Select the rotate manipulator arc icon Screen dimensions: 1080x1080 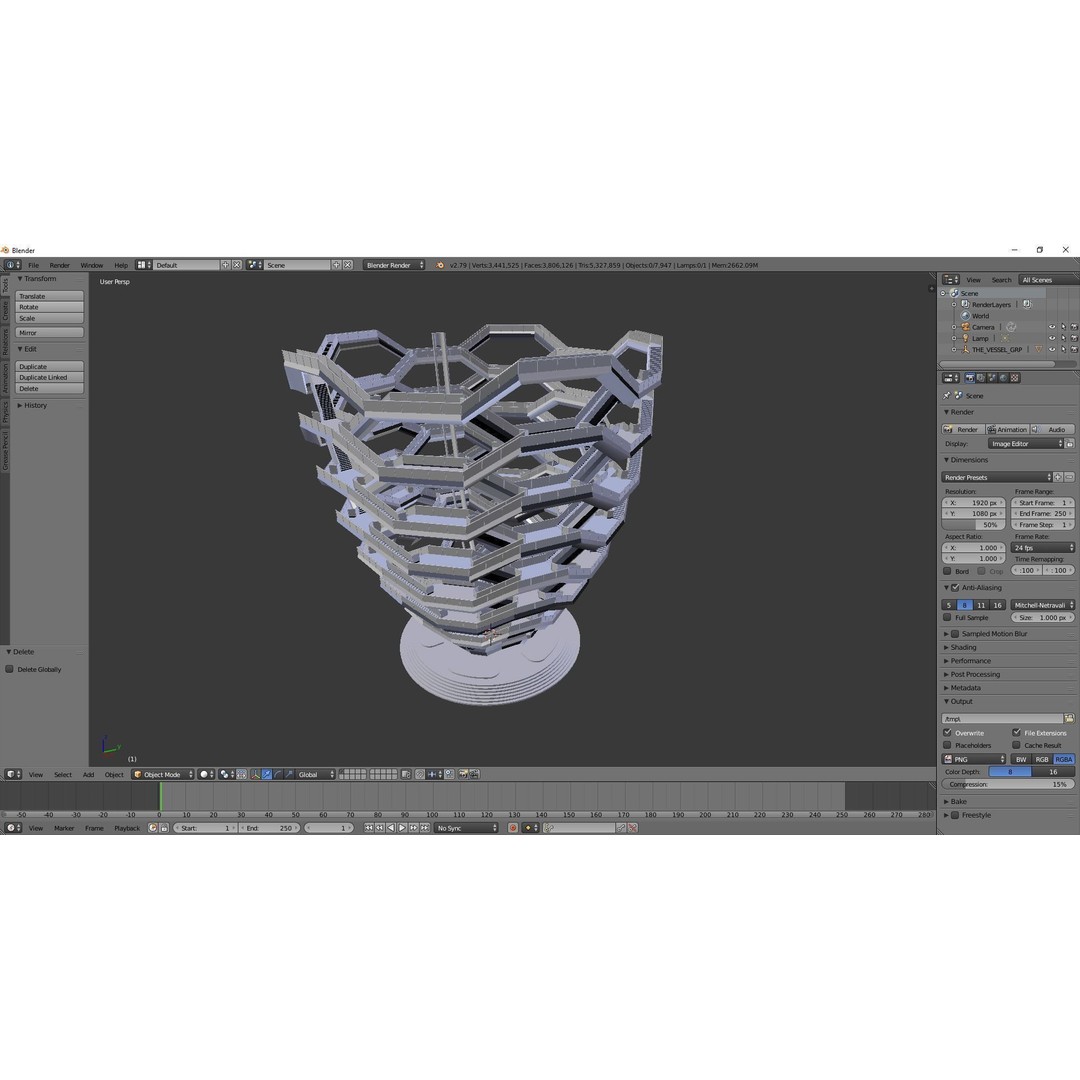[x=278, y=774]
